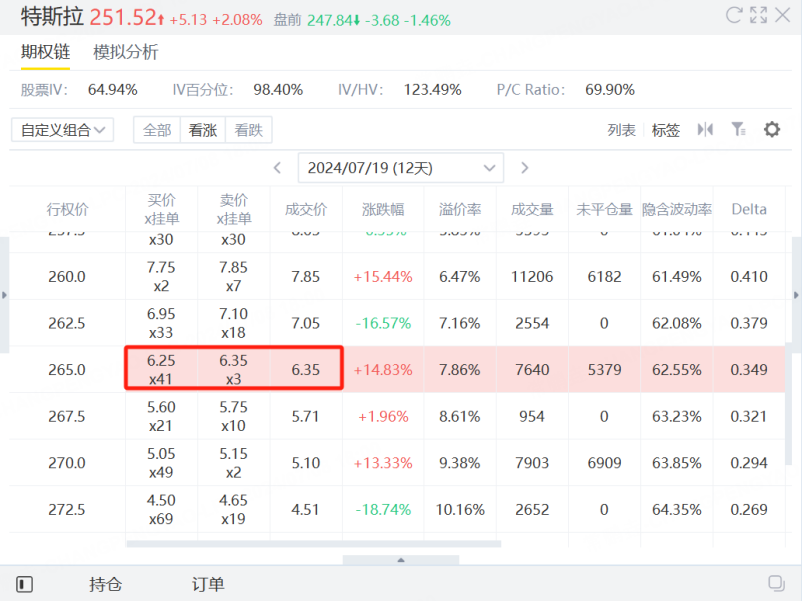Open the 2024/07/19 expiration dropdown
Screen dimensions: 802x602
click(401, 168)
